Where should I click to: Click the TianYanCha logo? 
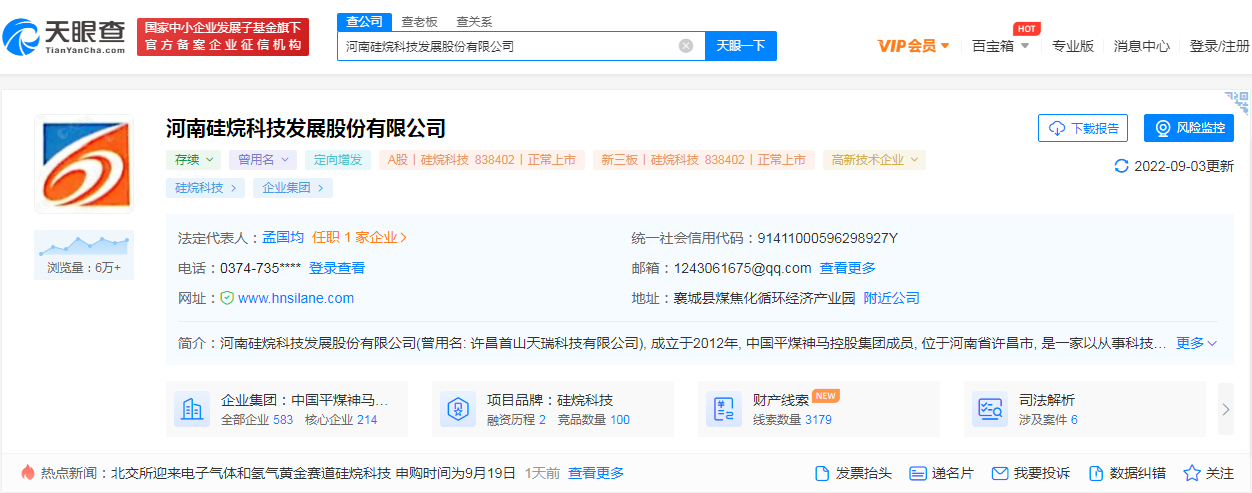click(64, 37)
